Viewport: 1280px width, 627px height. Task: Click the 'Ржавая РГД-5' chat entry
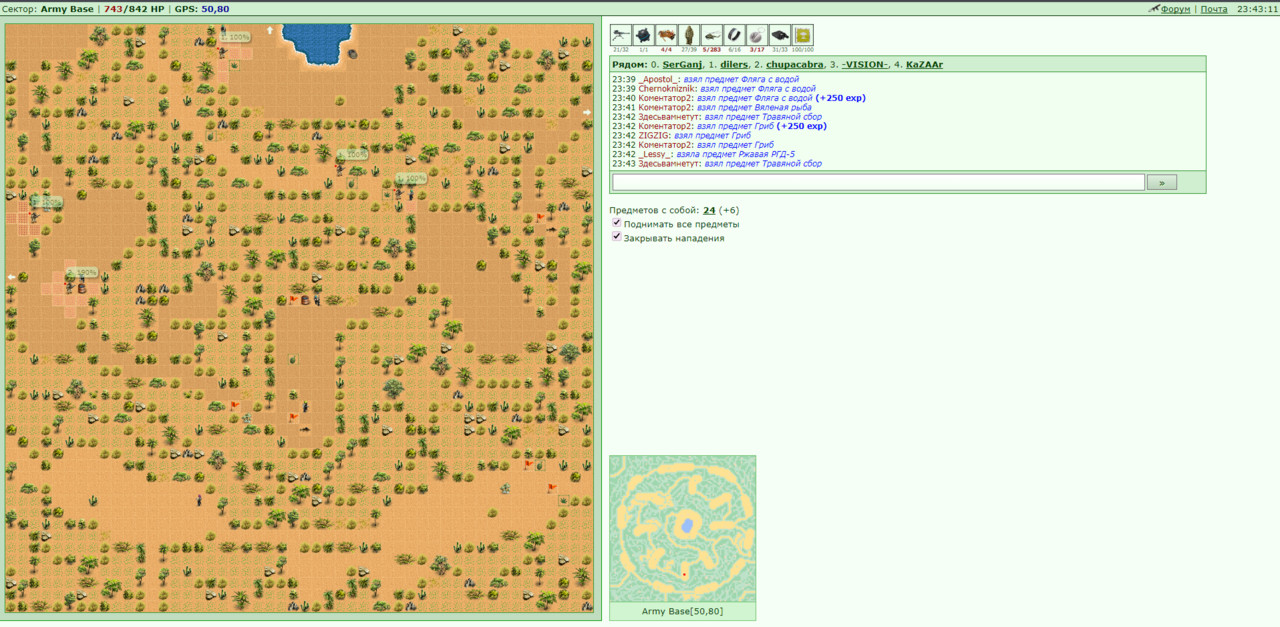click(x=766, y=155)
